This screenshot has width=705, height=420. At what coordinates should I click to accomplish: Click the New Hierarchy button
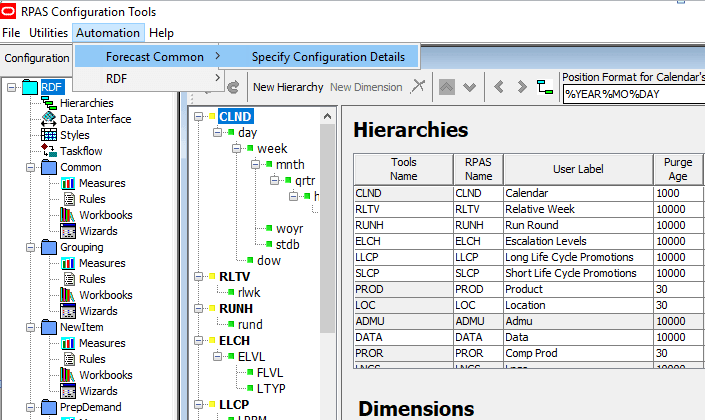click(x=288, y=87)
